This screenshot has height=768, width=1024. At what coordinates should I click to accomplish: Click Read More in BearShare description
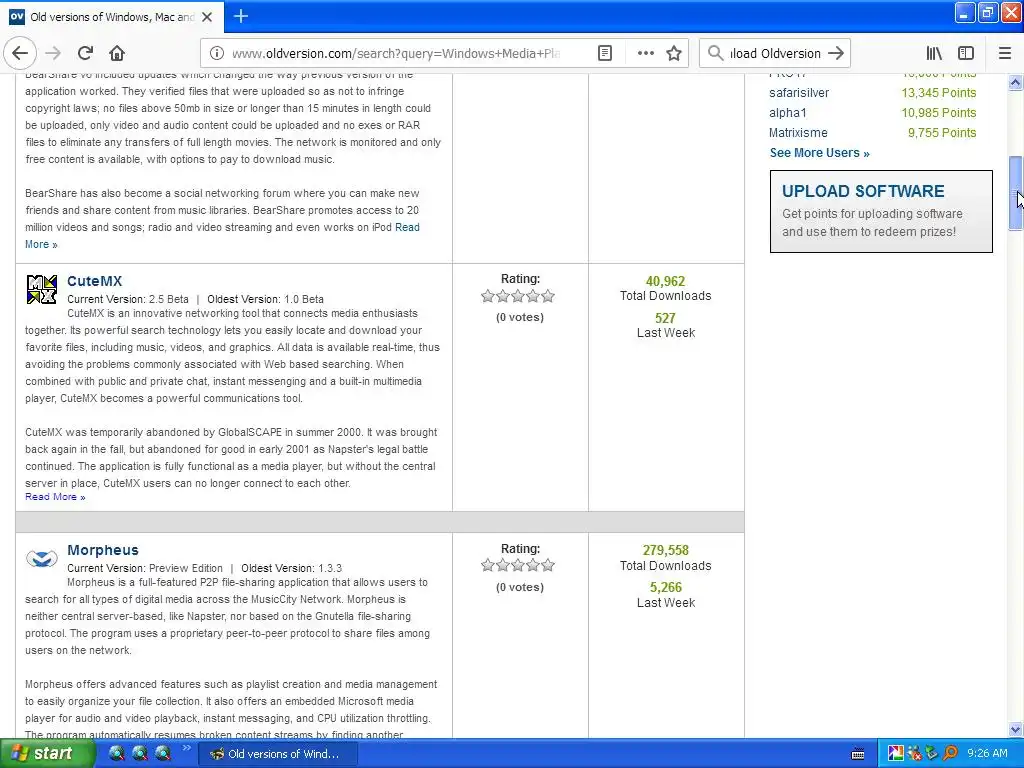coord(222,236)
